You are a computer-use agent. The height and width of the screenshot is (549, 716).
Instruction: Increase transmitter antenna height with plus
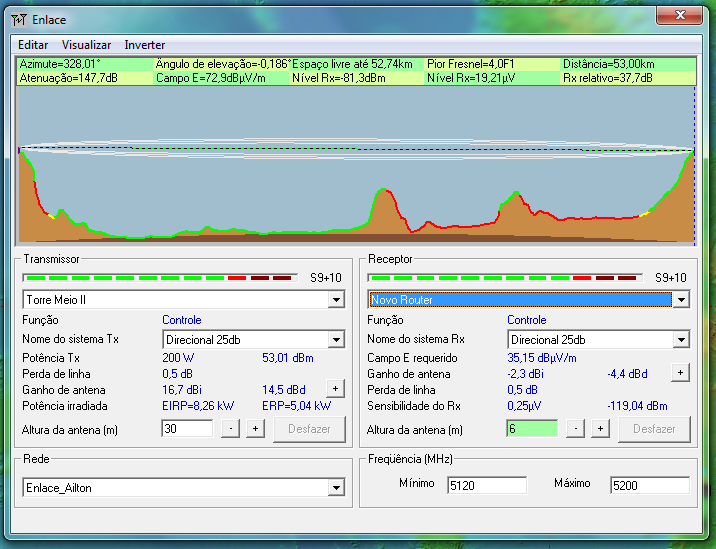[x=255, y=429]
